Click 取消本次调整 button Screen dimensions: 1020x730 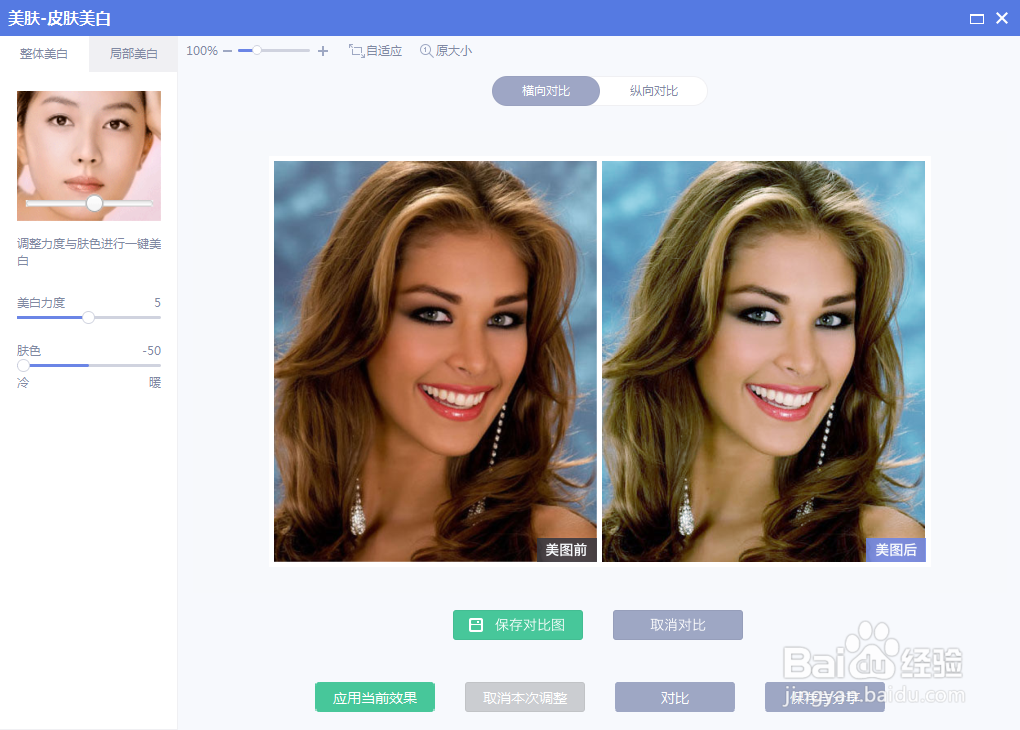pos(525,697)
